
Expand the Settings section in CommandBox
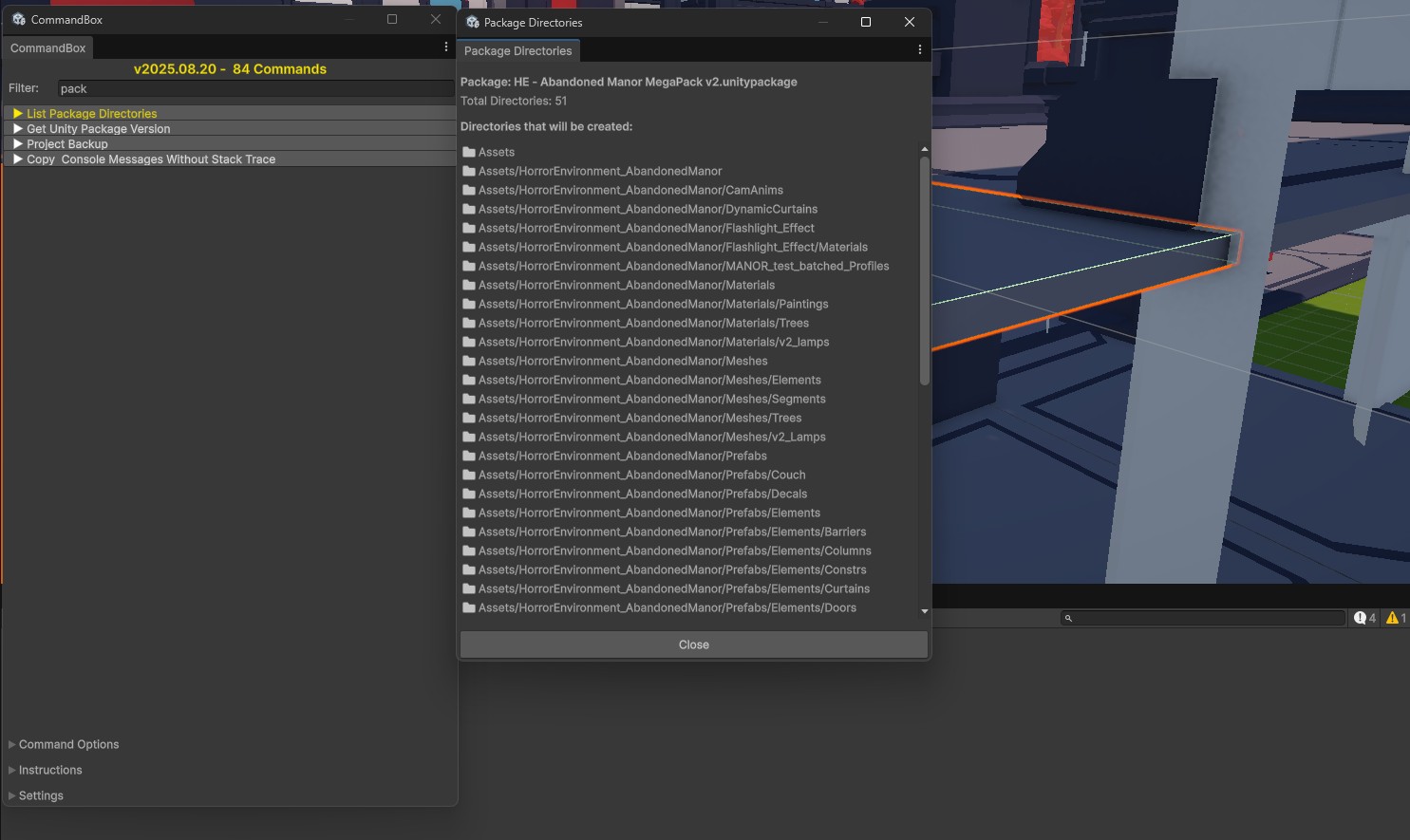point(36,795)
